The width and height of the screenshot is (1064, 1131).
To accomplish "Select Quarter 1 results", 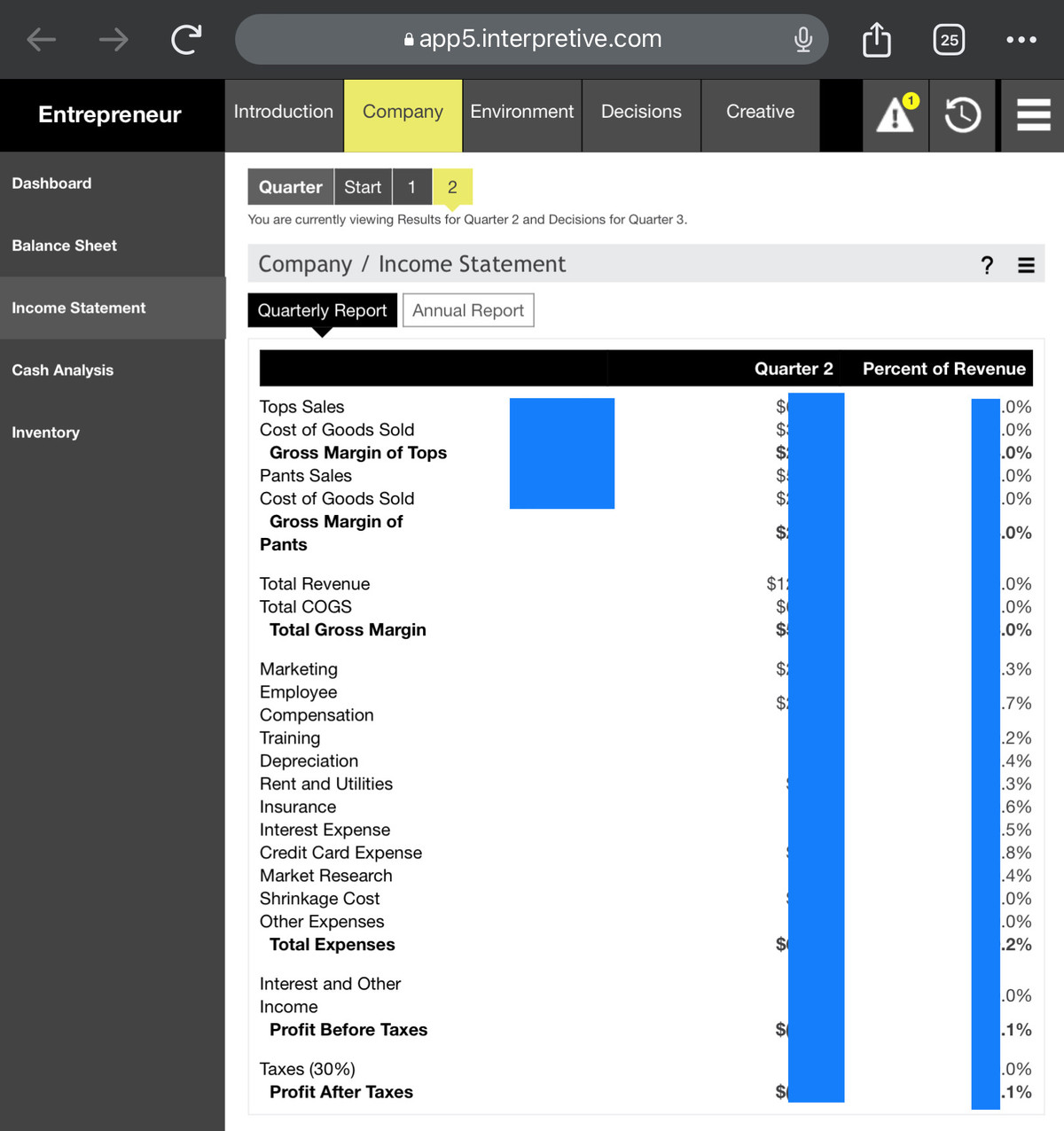I will pyautogui.click(x=411, y=187).
